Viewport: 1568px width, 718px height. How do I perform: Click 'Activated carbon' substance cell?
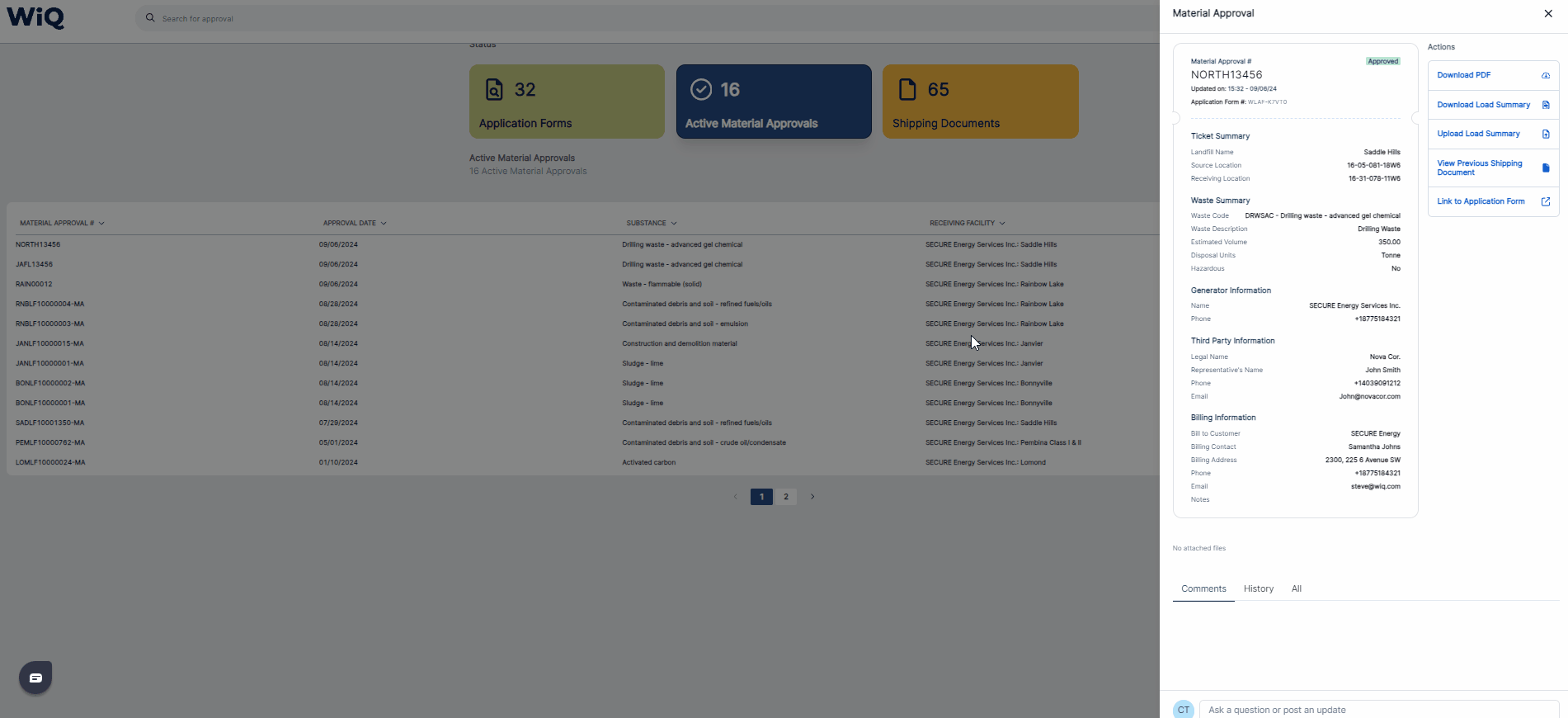point(648,462)
